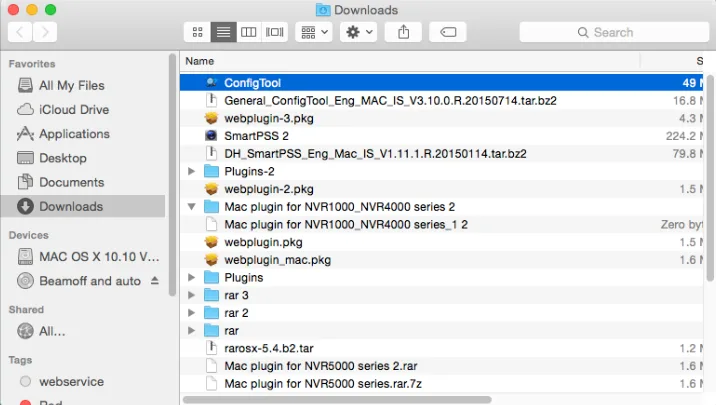Collapse Mac plugin for NVR1000_NVR4000 series 2

tap(192, 207)
